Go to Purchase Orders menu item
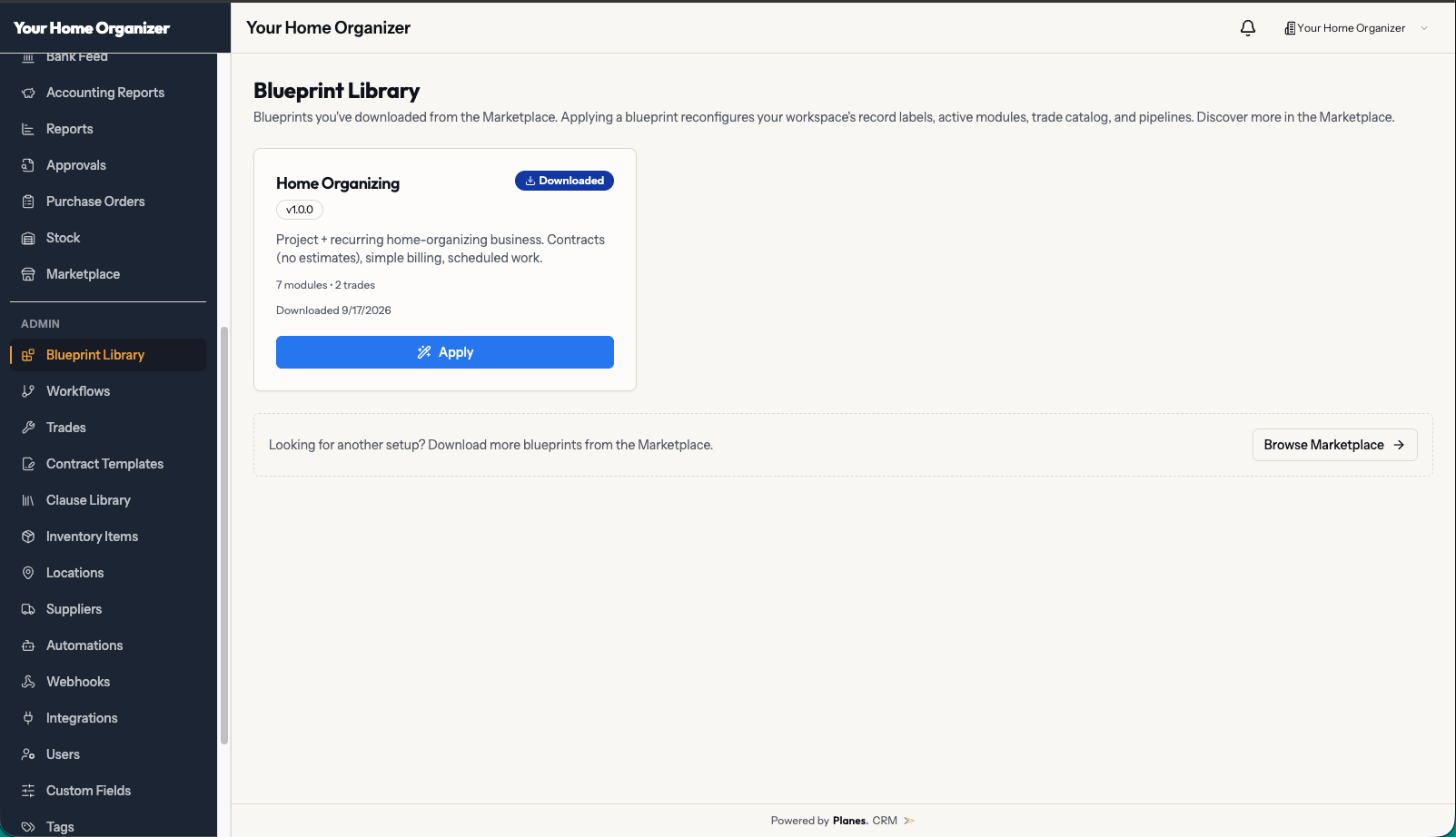This screenshot has width=1456, height=837. coord(108,202)
